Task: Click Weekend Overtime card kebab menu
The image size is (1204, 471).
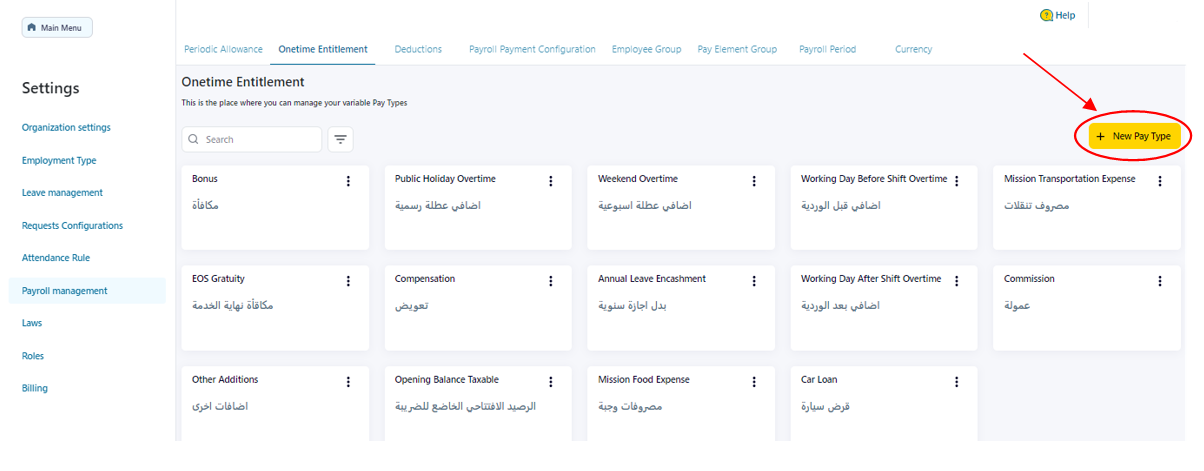Action: pos(754,181)
